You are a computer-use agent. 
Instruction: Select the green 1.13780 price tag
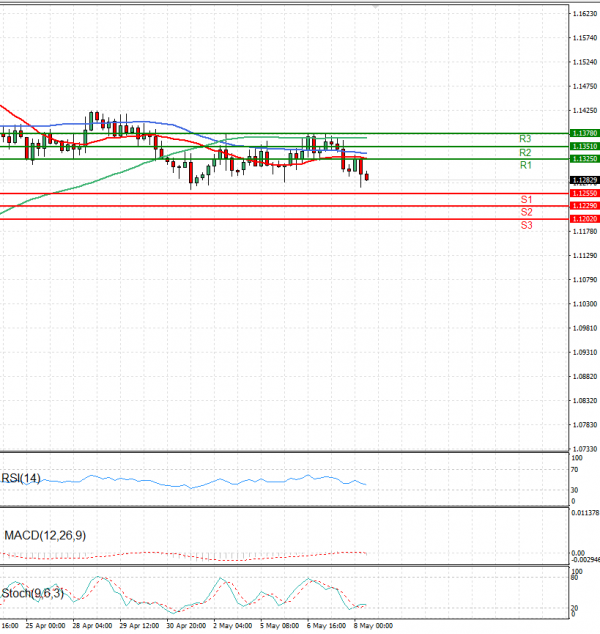point(584,133)
